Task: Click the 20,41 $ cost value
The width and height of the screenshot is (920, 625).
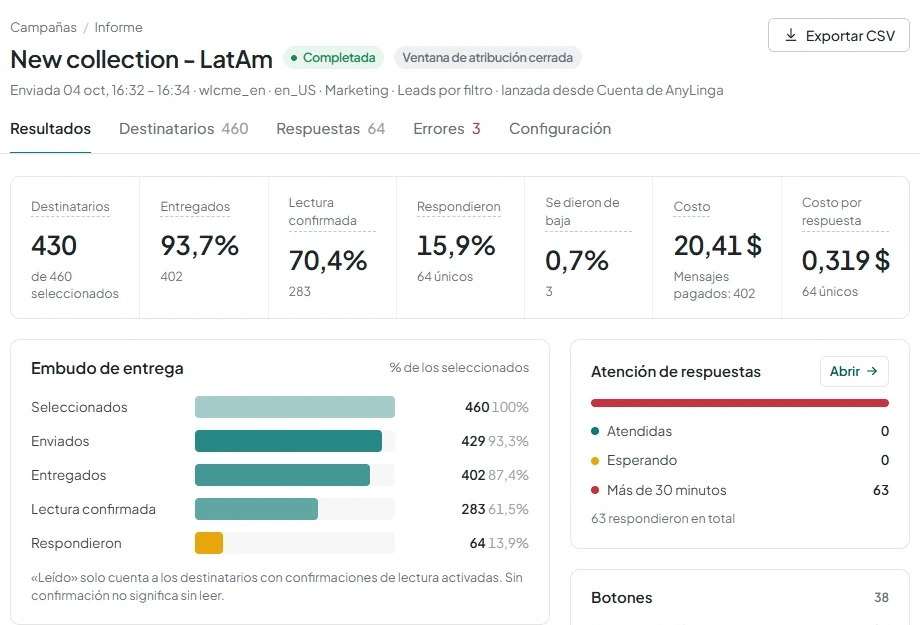Action: 718,246
